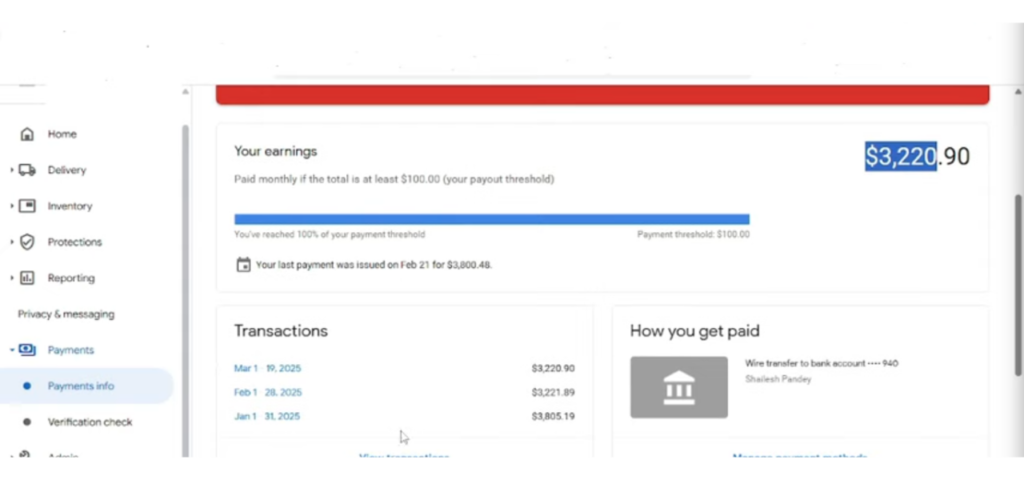Click the bank building icon

tap(679, 387)
